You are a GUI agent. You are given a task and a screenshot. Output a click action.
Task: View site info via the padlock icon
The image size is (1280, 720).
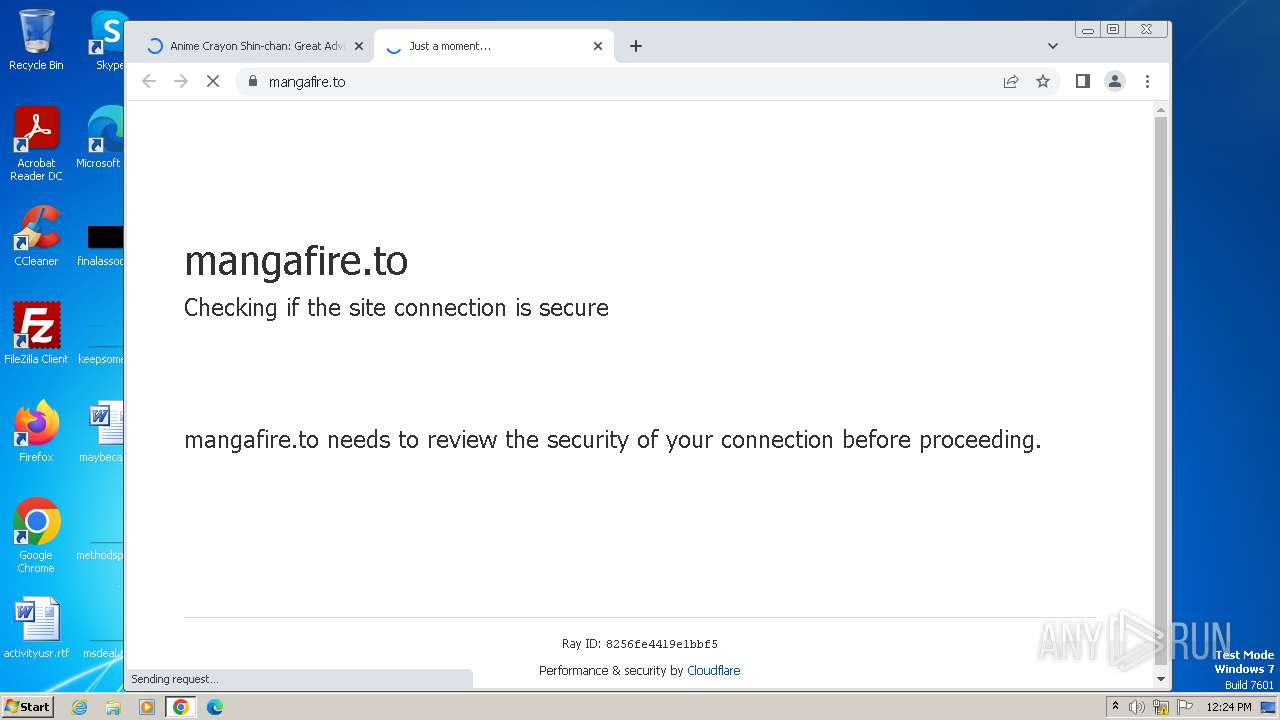(252, 81)
